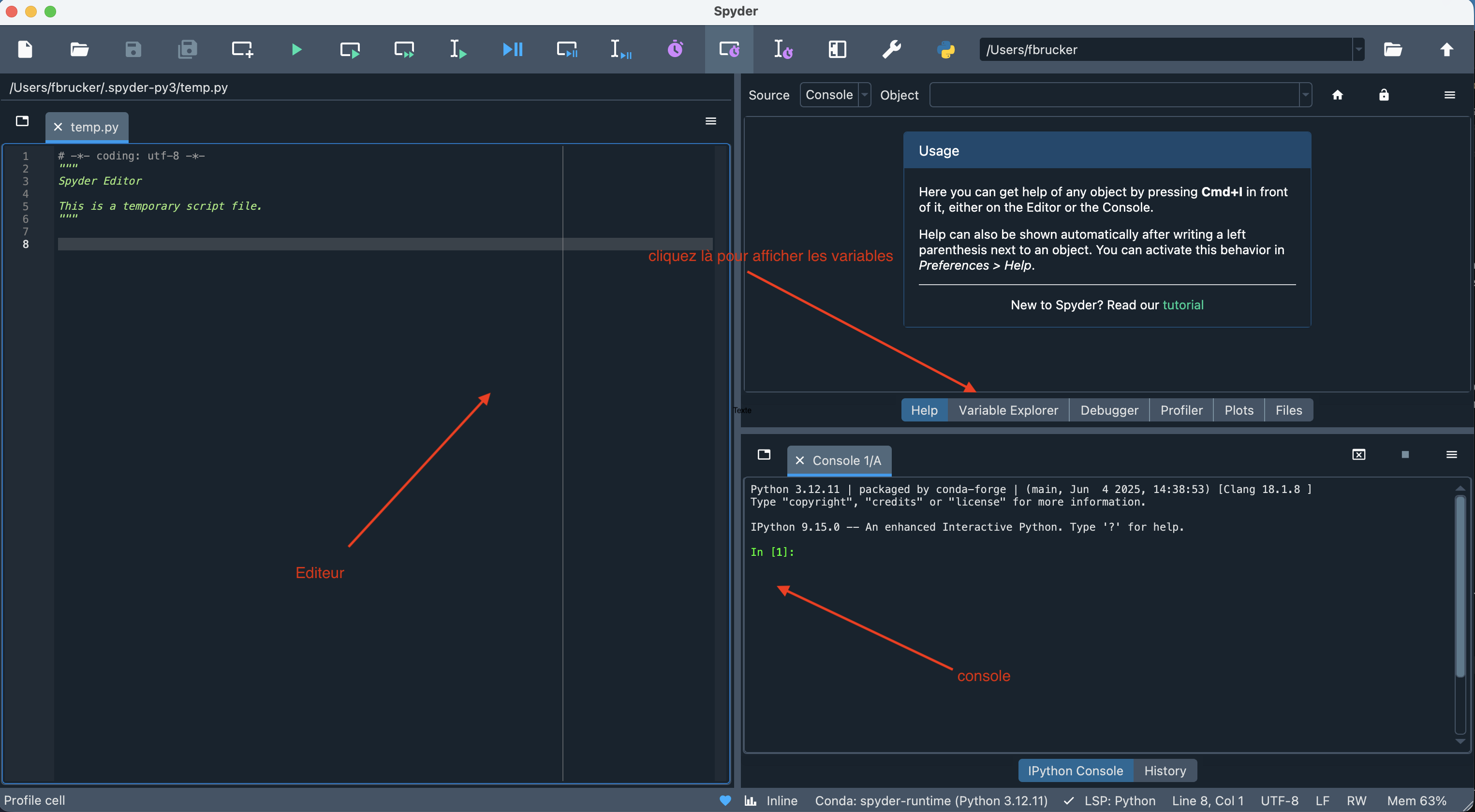Run the current cell

click(x=350, y=49)
